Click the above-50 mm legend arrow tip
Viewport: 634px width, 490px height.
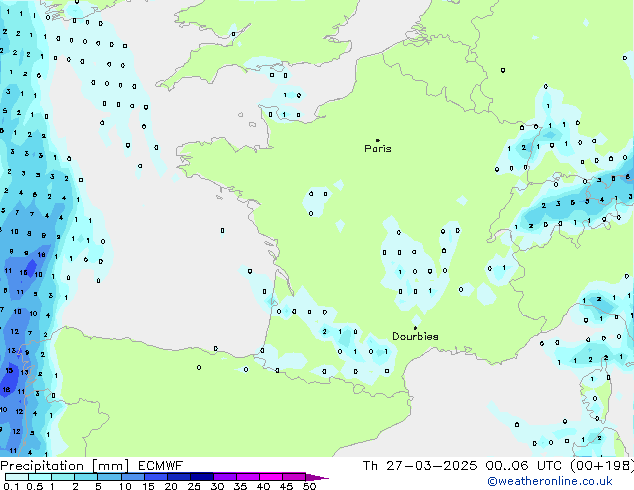[317, 477]
